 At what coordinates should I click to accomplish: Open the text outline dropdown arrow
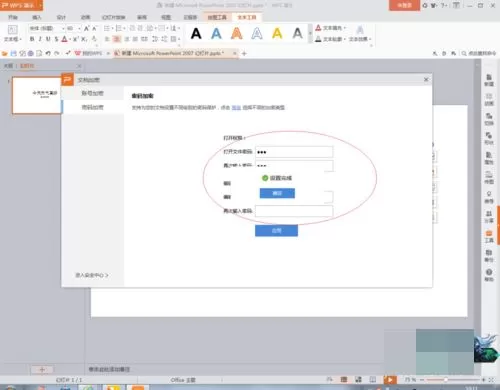point(345,39)
